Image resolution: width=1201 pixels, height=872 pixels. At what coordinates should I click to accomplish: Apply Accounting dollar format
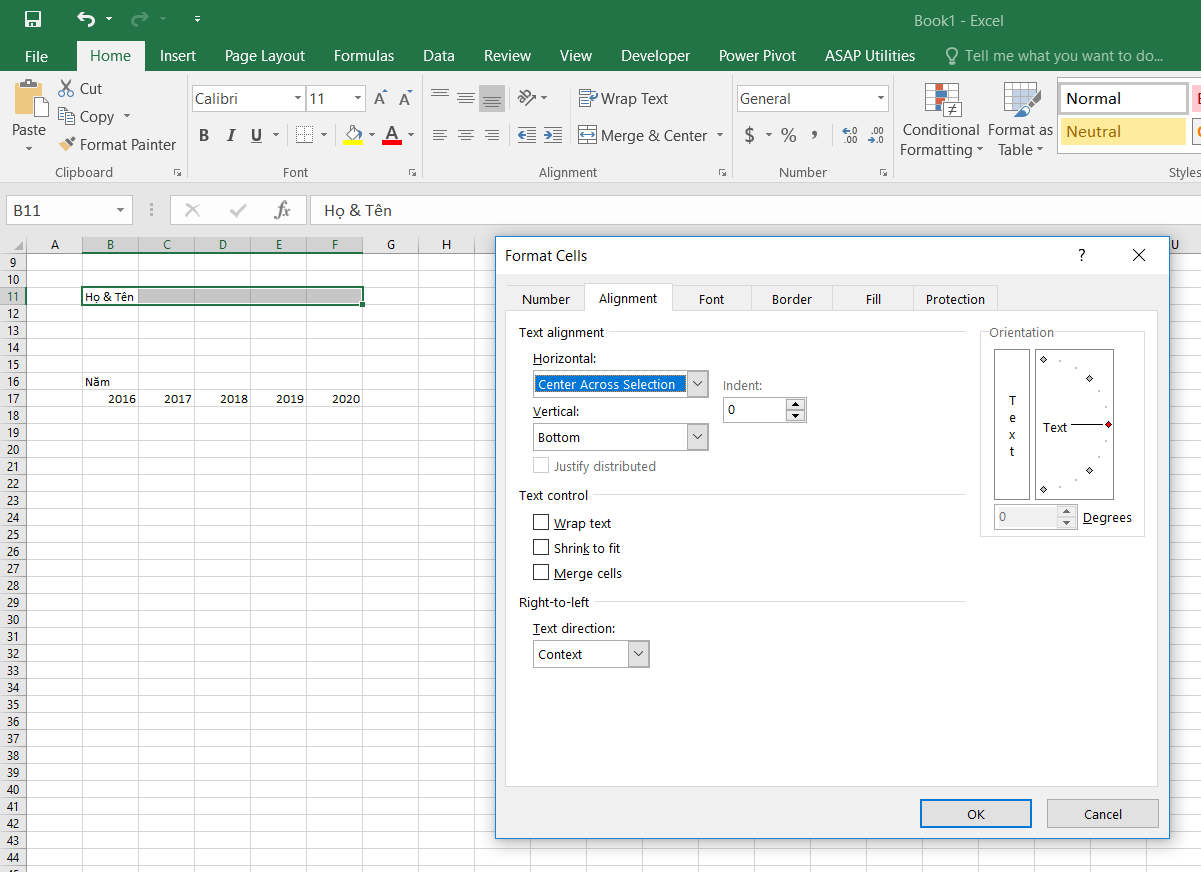pos(750,135)
